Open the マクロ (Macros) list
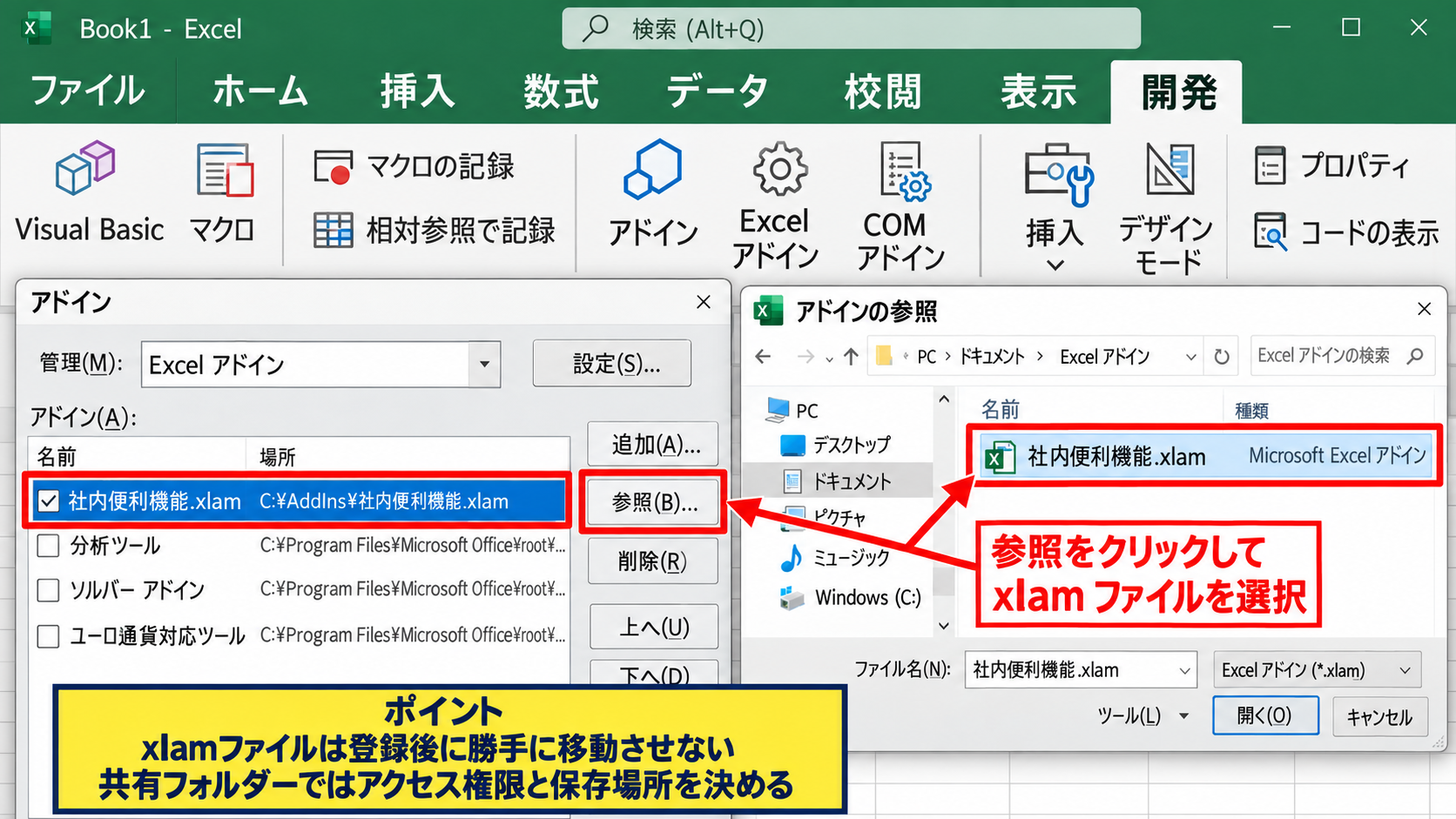Viewport: 1456px width, 819px height. pos(224,193)
